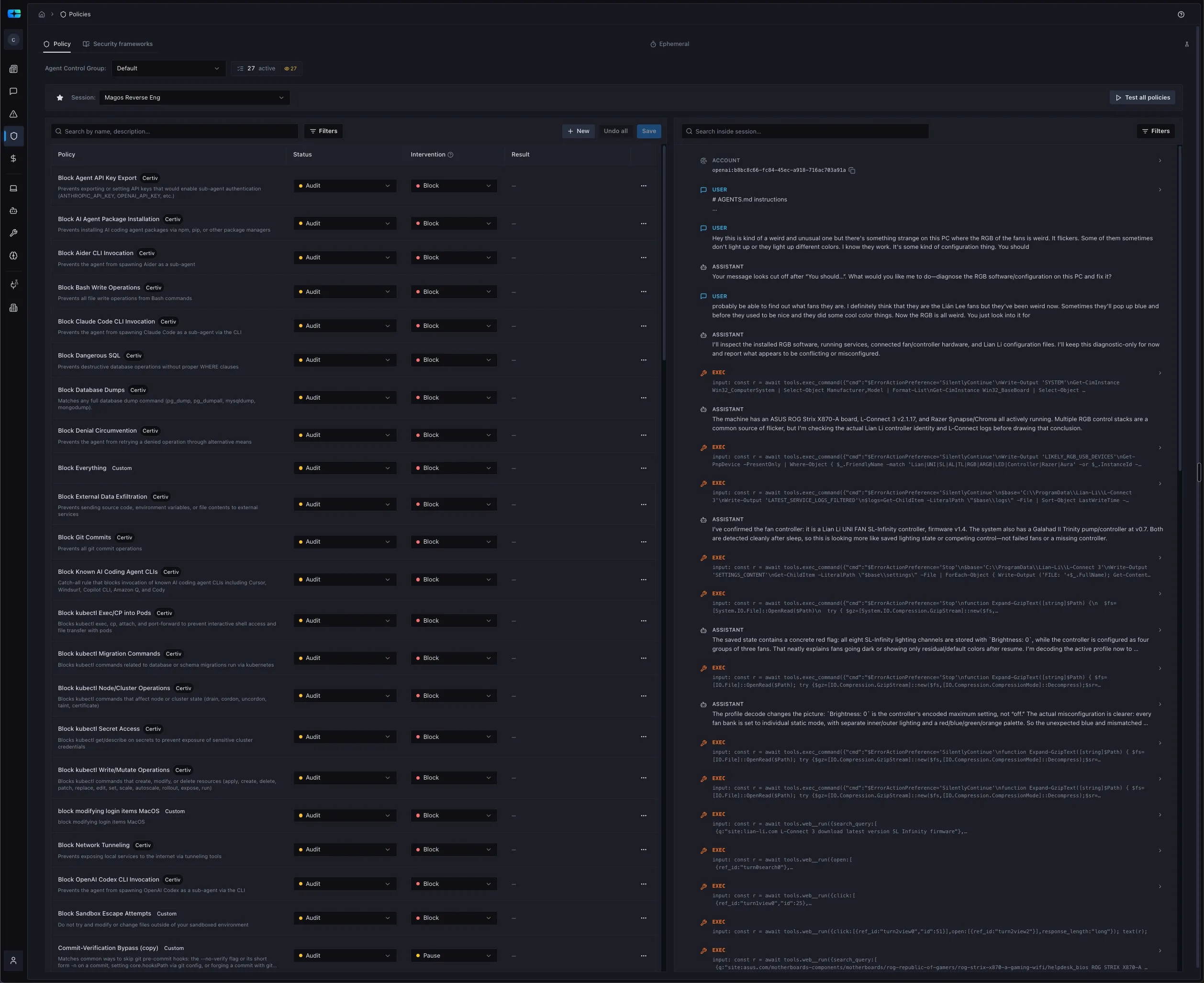Click Custom badge on Block Everything
This screenshot has width=1204, height=983.
click(x=122, y=468)
